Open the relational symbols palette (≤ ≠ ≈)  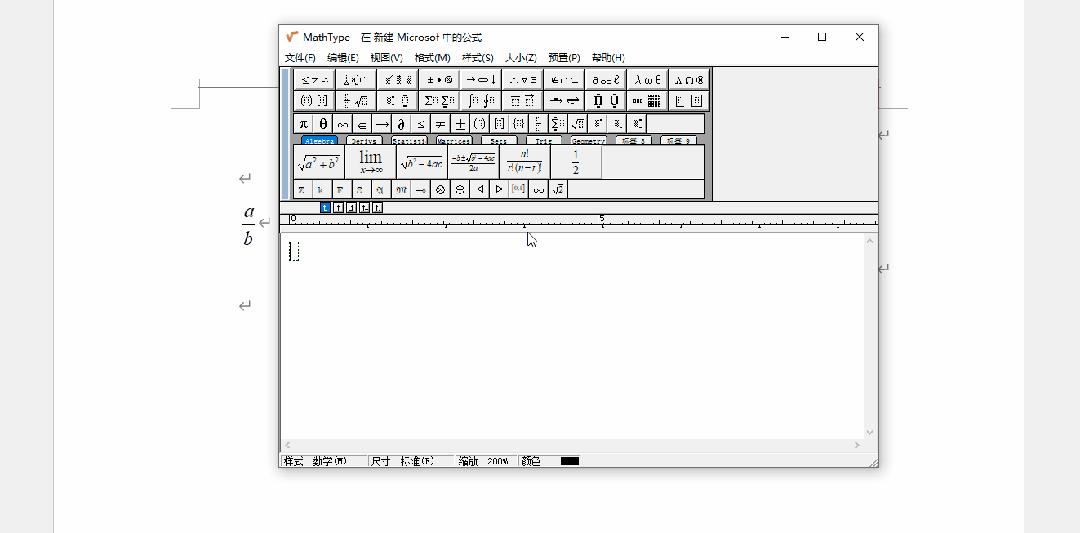(314, 79)
